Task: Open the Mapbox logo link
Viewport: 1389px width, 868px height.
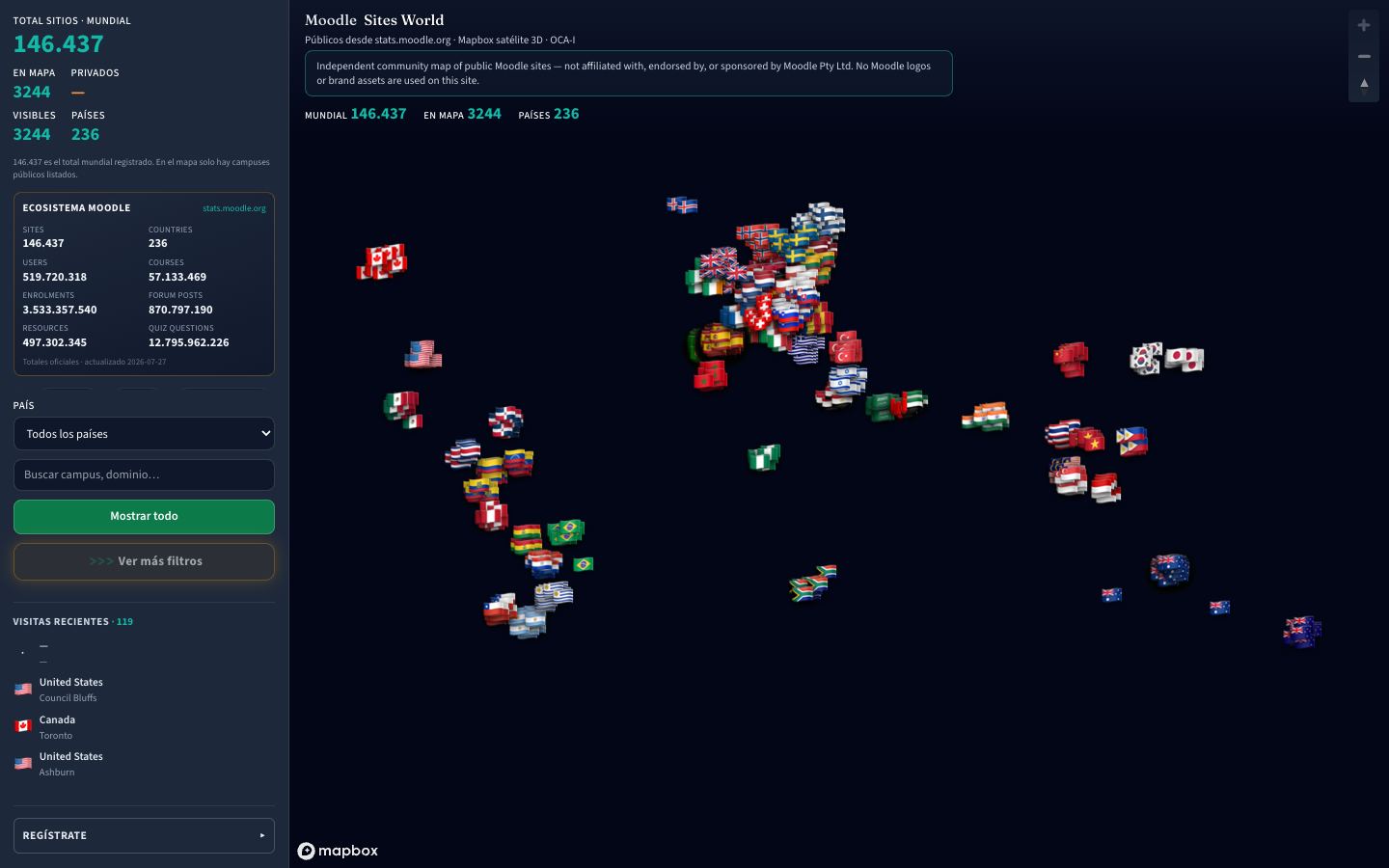Action: [338, 851]
